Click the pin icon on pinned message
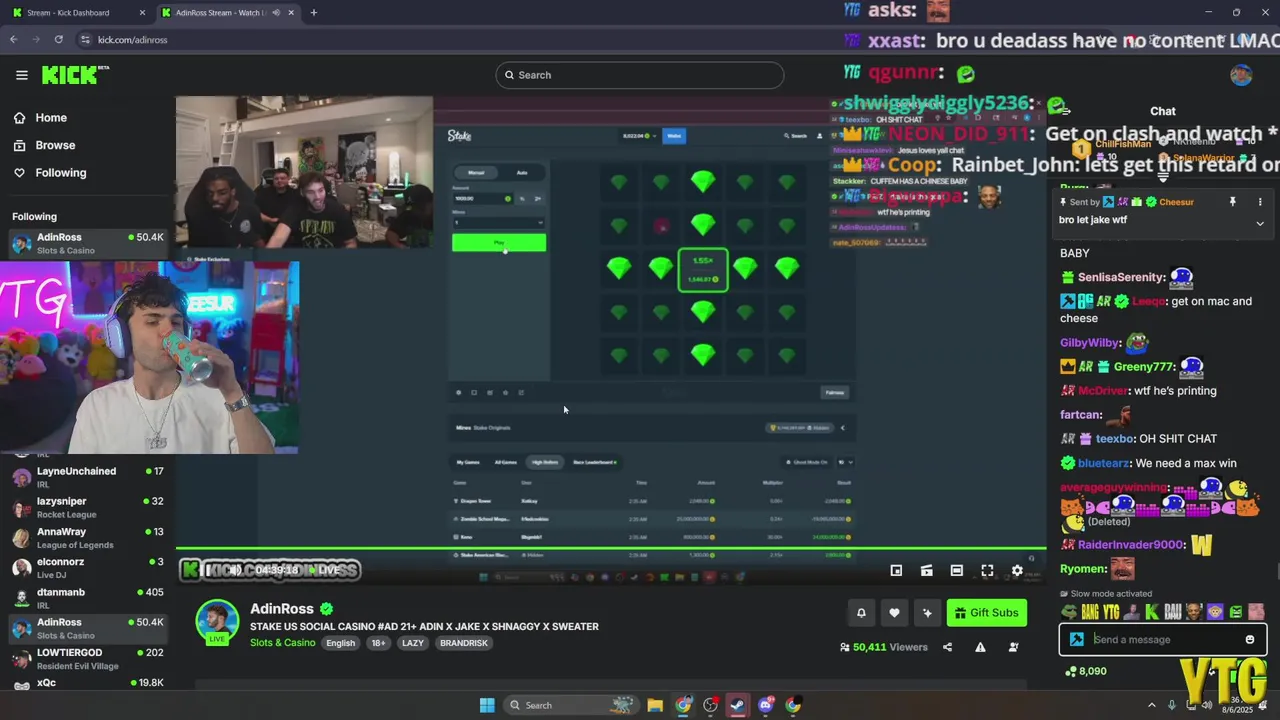 pos(1232,202)
